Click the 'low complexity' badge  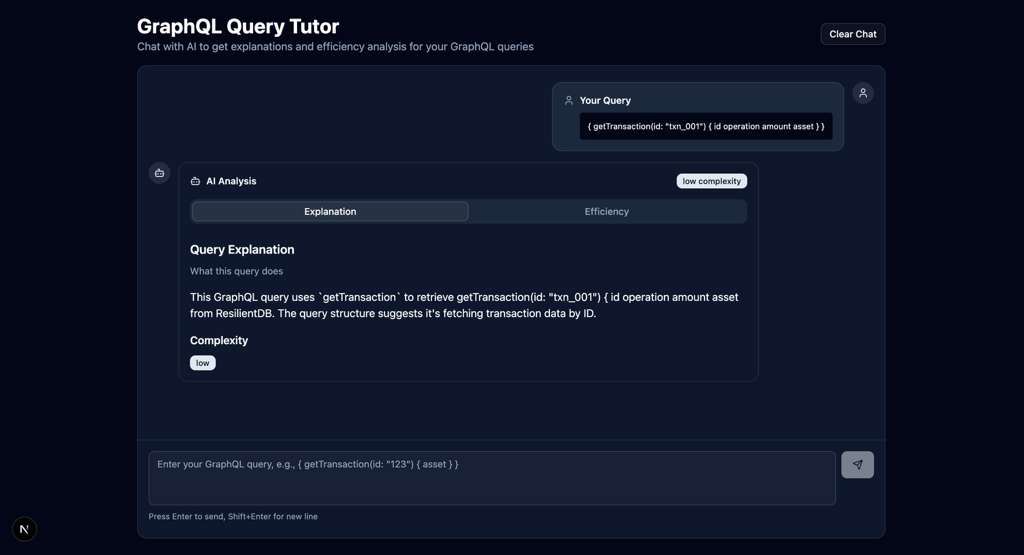click(x=711, y=181)
